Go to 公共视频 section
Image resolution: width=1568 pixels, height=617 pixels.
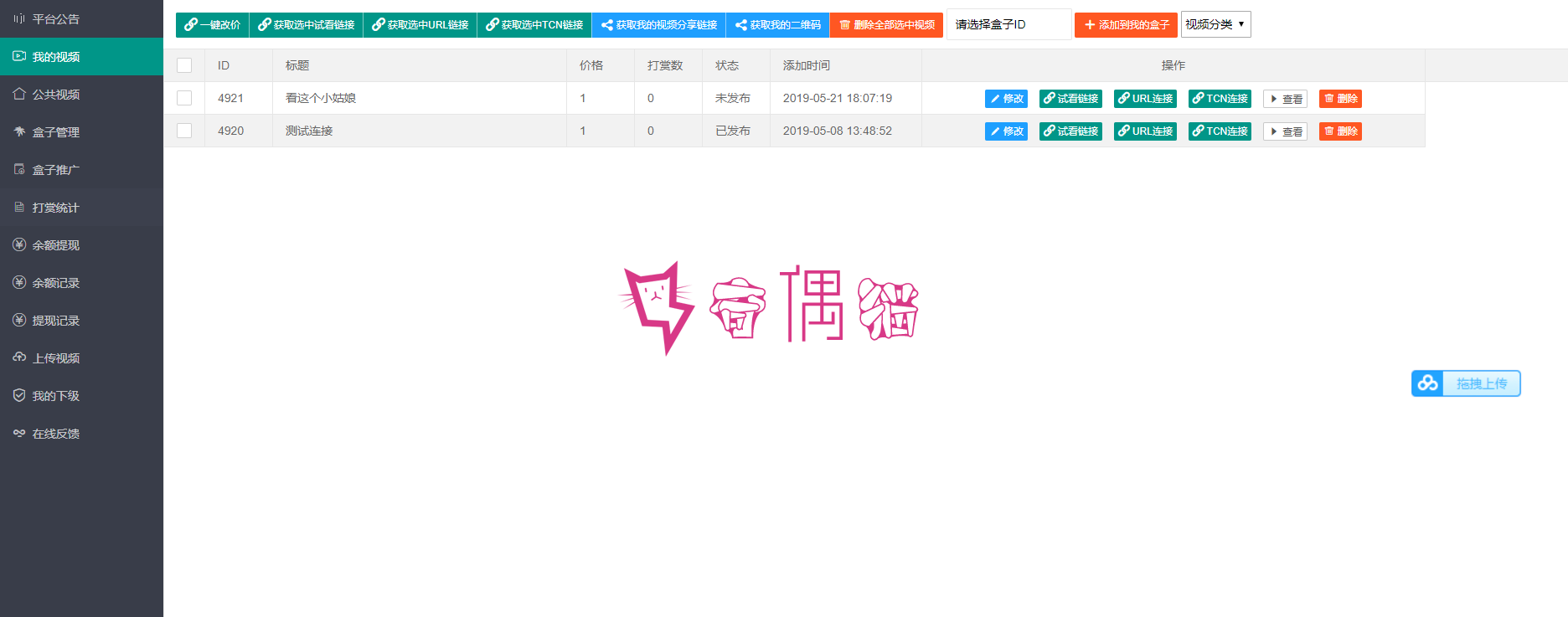81,94
